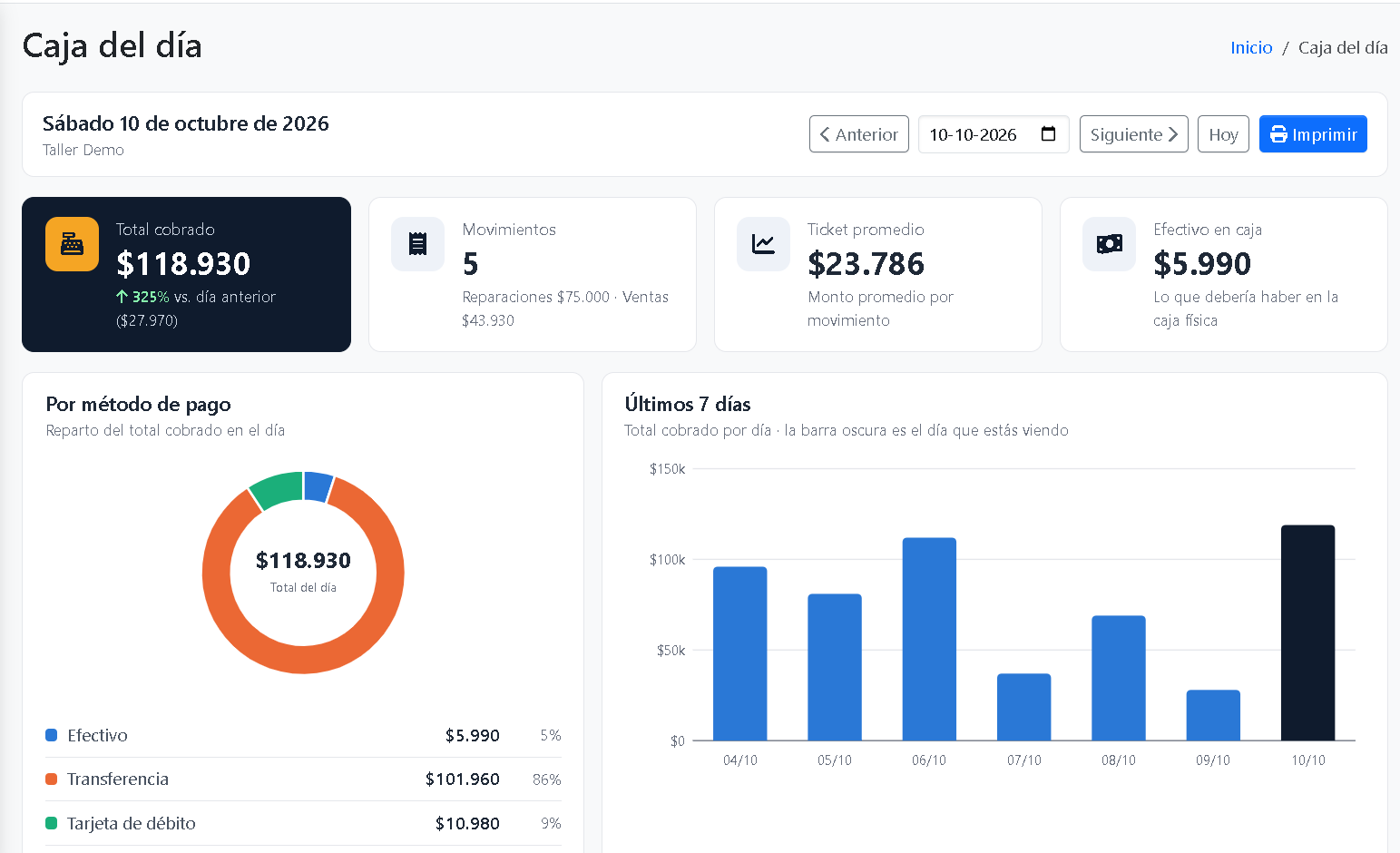Go to previous day with Anterior button
The image size is (1400, 853).
[858, 134]
